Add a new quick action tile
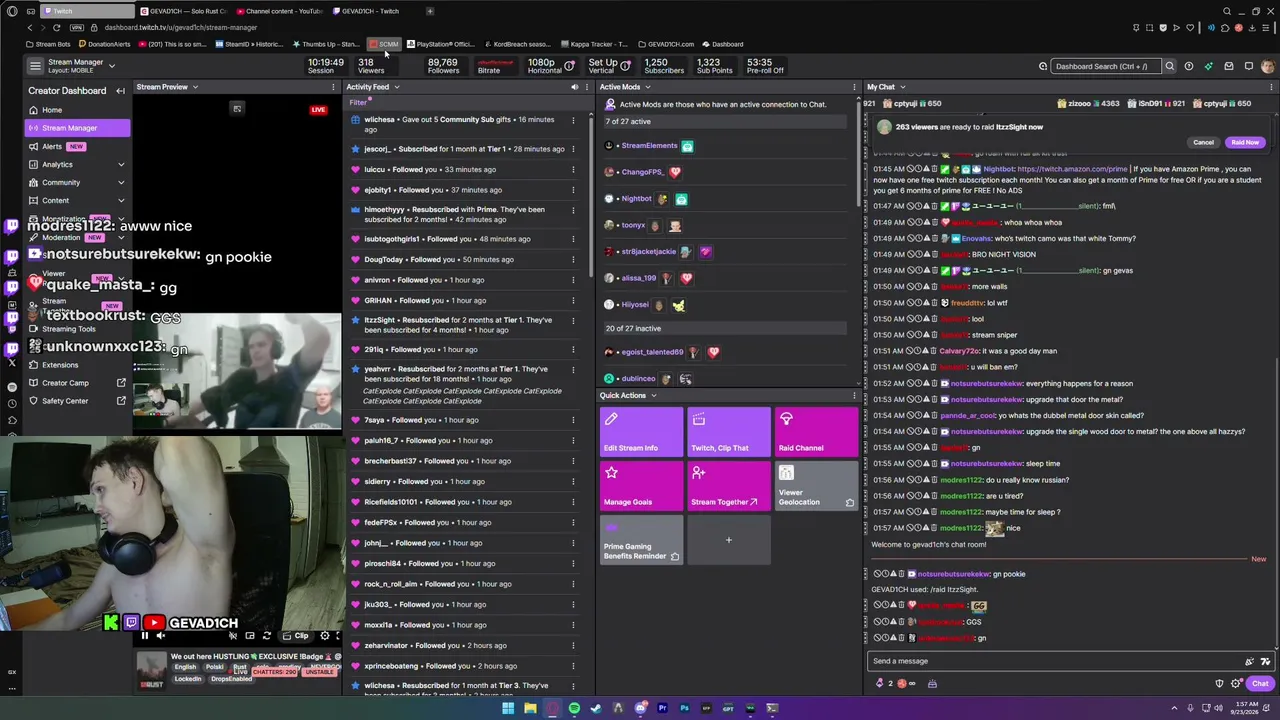 click(x=729, y=540)
